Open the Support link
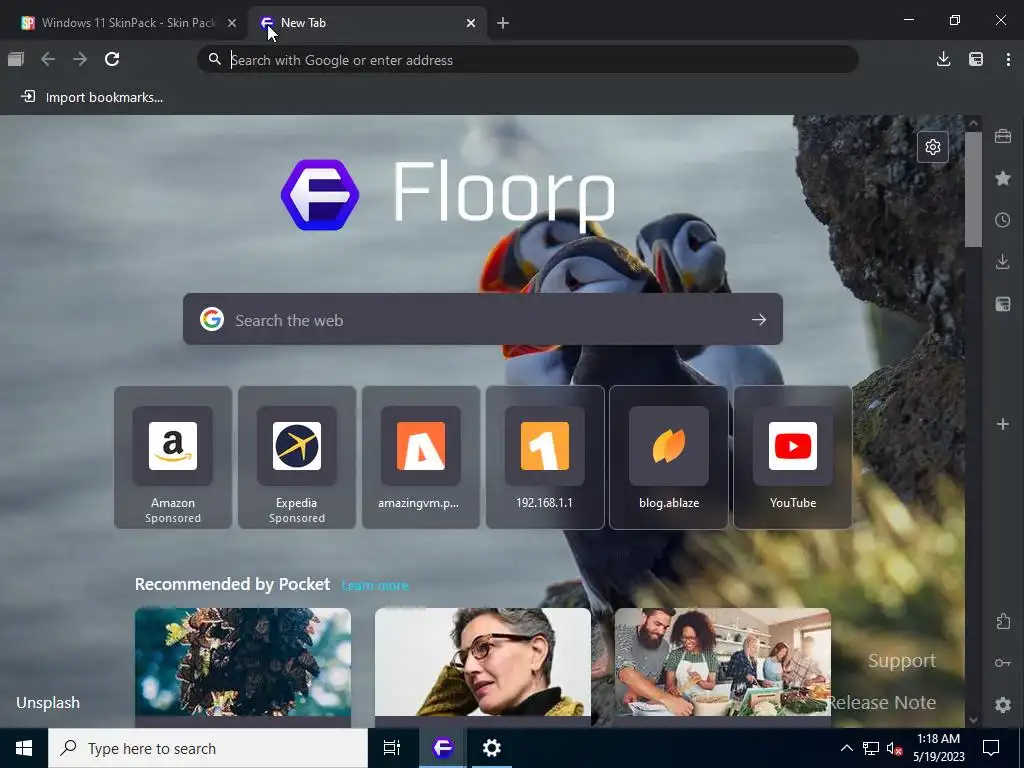The image size is (1024, 768). pos(902,661)
